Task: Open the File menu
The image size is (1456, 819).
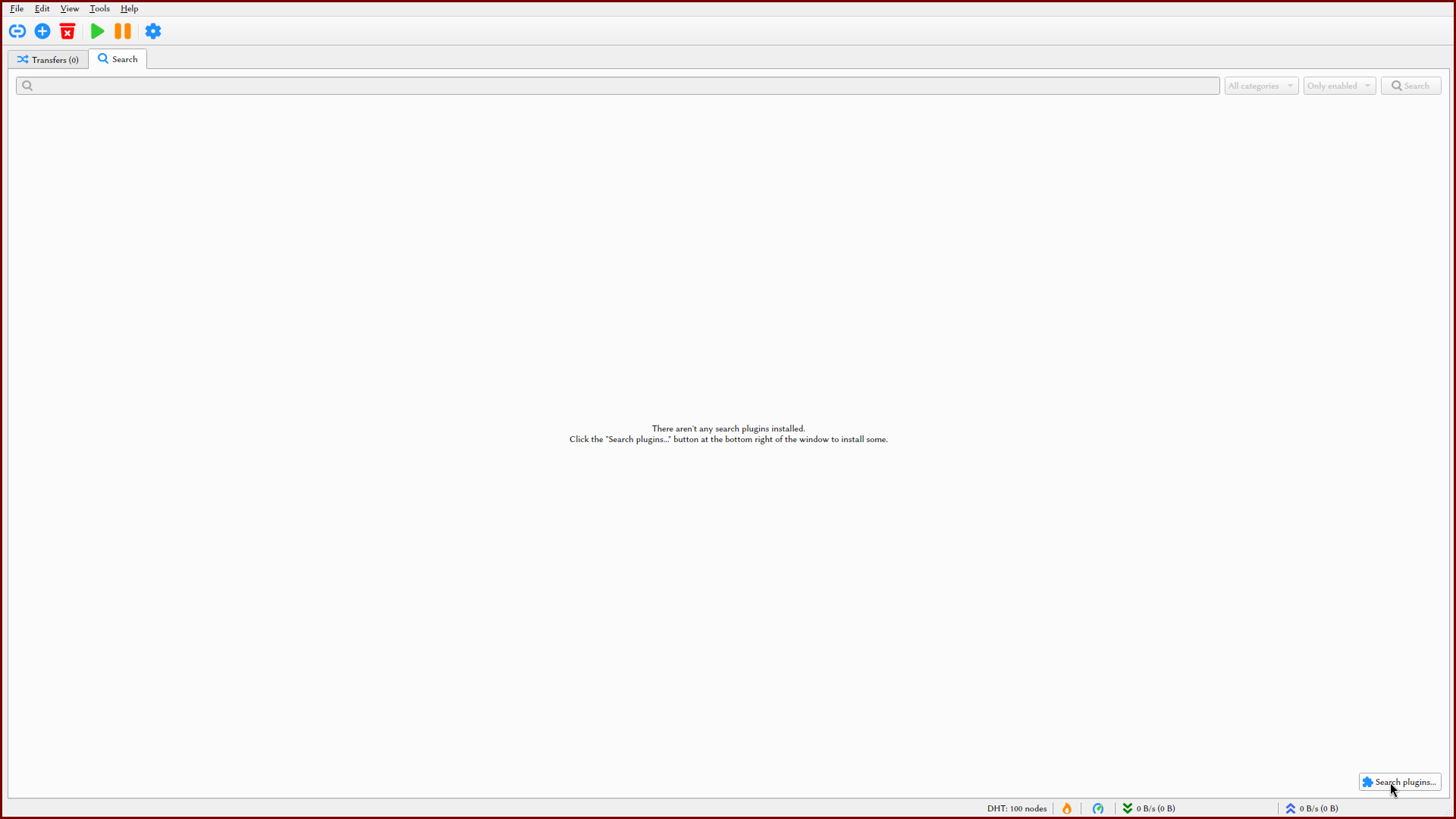Action: click(x=17, y=8)
